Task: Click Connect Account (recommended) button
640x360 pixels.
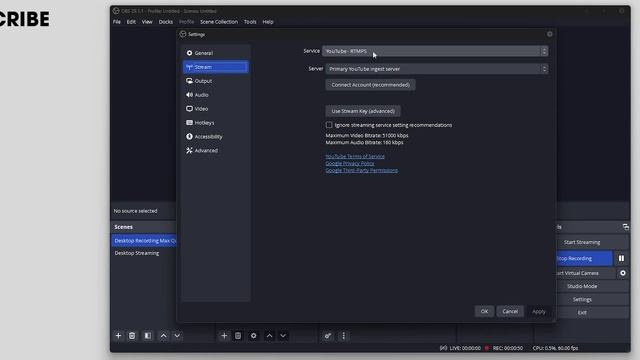Action: click(x=371, y=85)
